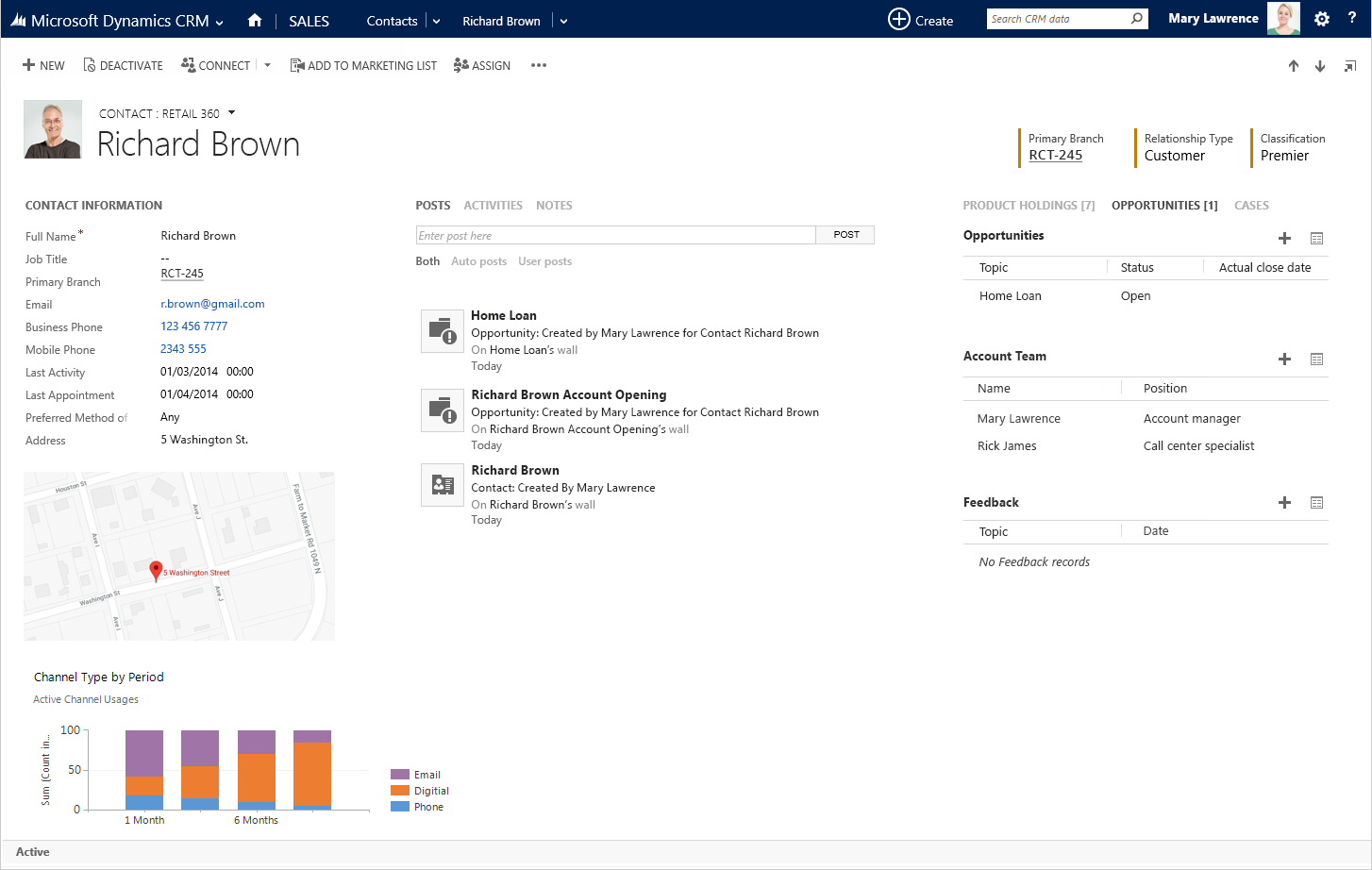Viewport: 1372px width, 870px height.
Task: Add a Feedback record with plus icon
Action: pyautogui.click(x=1284, y=503)
